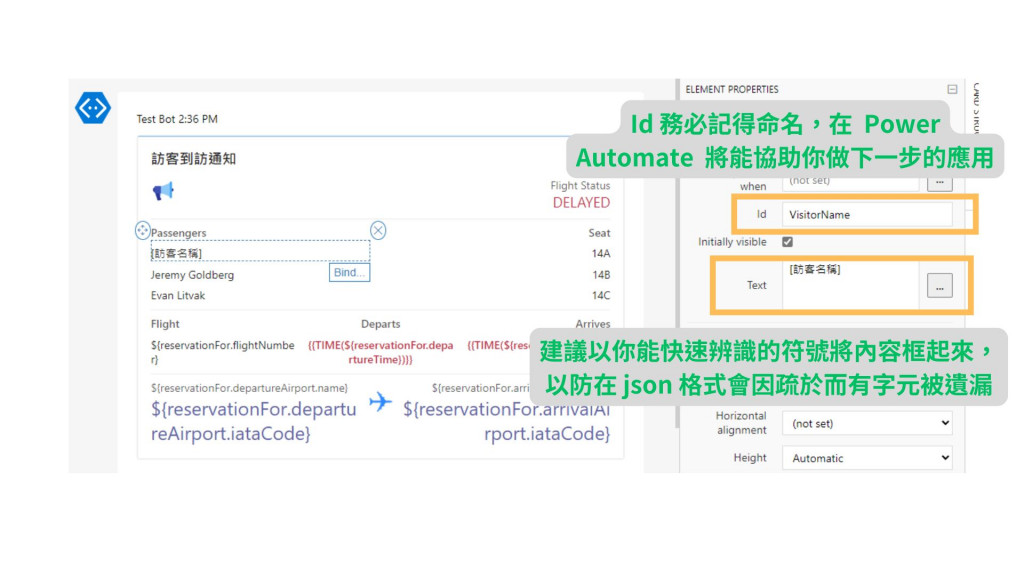Select the Jeremy Goldberg passenger row
This screenshot has width=1024, height=576.
(192, 275)
